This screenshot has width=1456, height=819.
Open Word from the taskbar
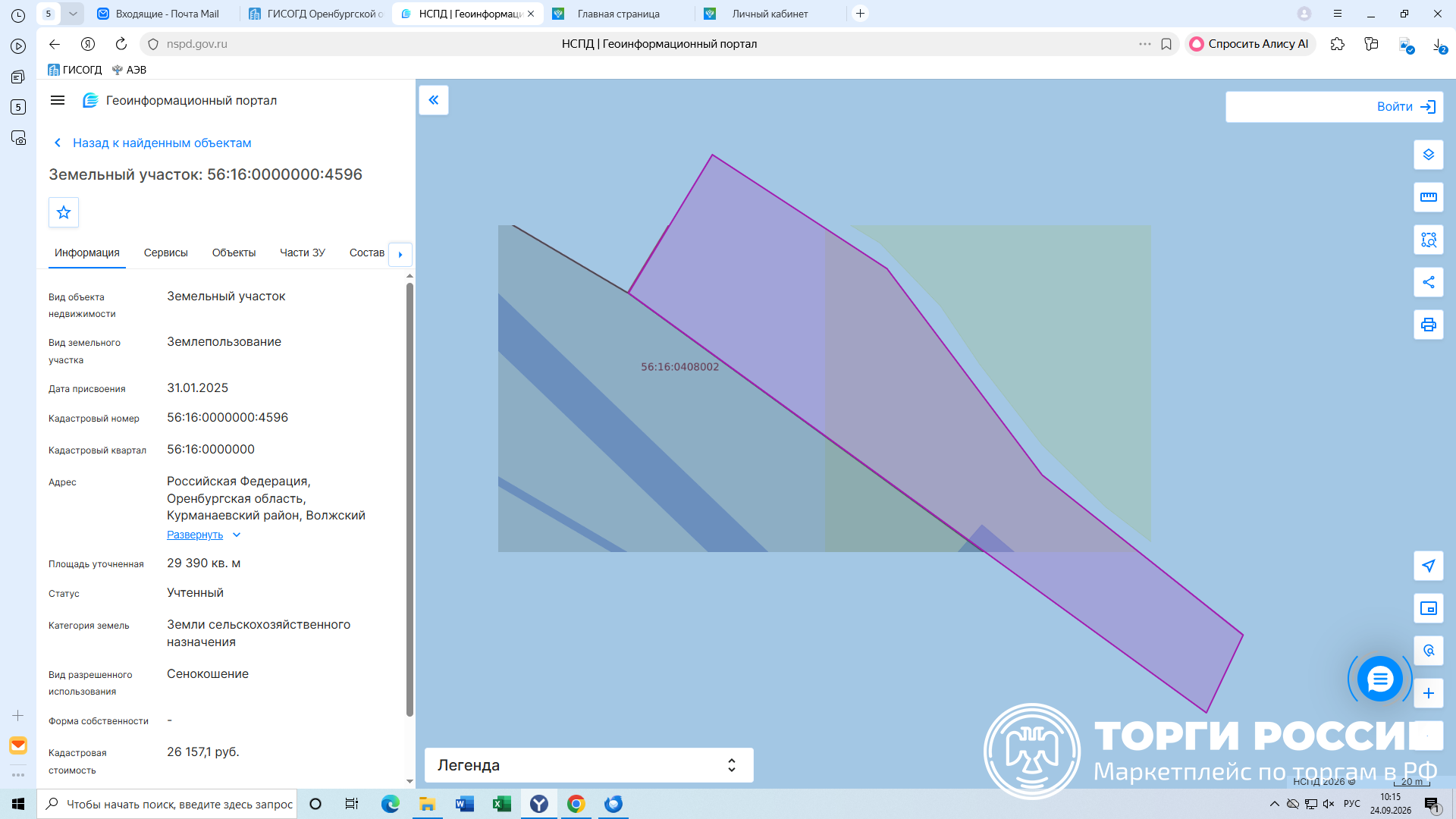tap(465, 804)
